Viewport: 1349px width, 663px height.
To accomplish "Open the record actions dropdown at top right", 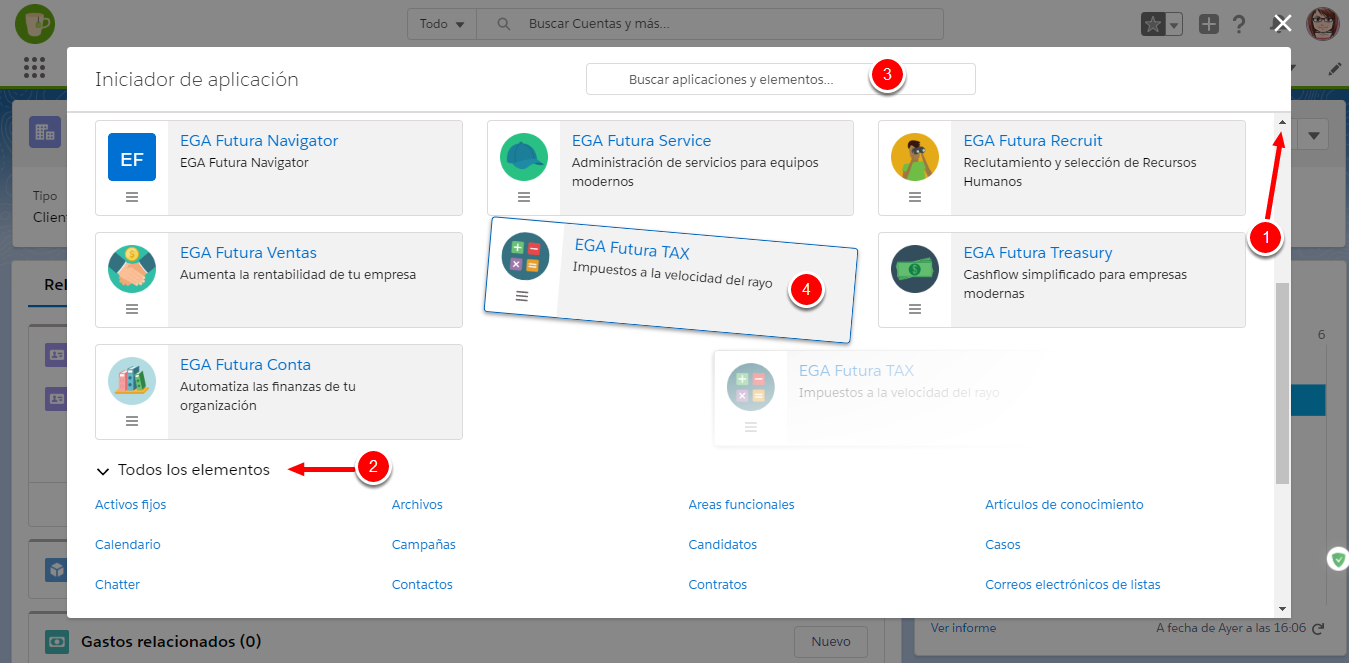I will [x=1314, y=135].
